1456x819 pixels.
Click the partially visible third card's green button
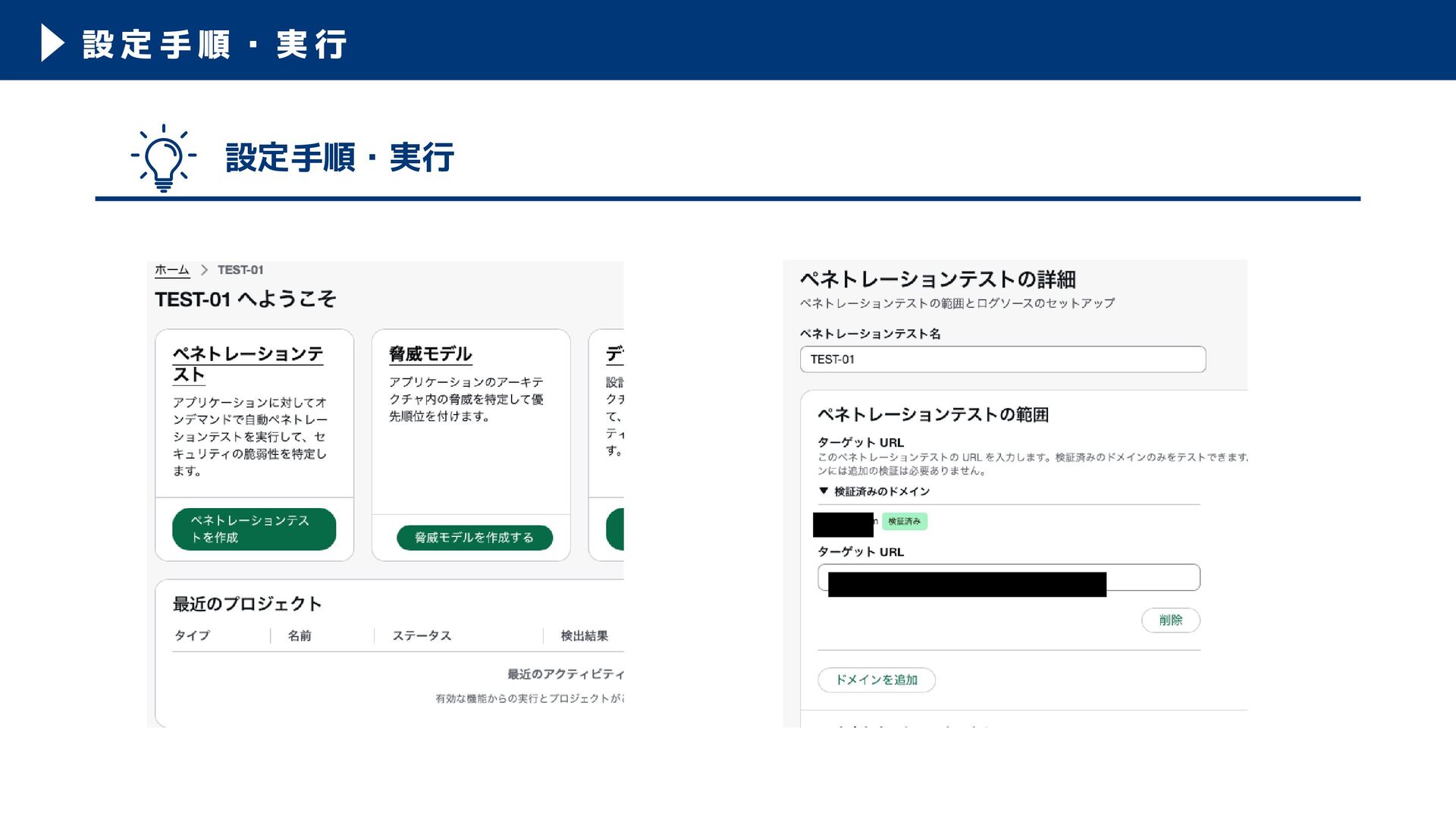(x=615, y=529)
